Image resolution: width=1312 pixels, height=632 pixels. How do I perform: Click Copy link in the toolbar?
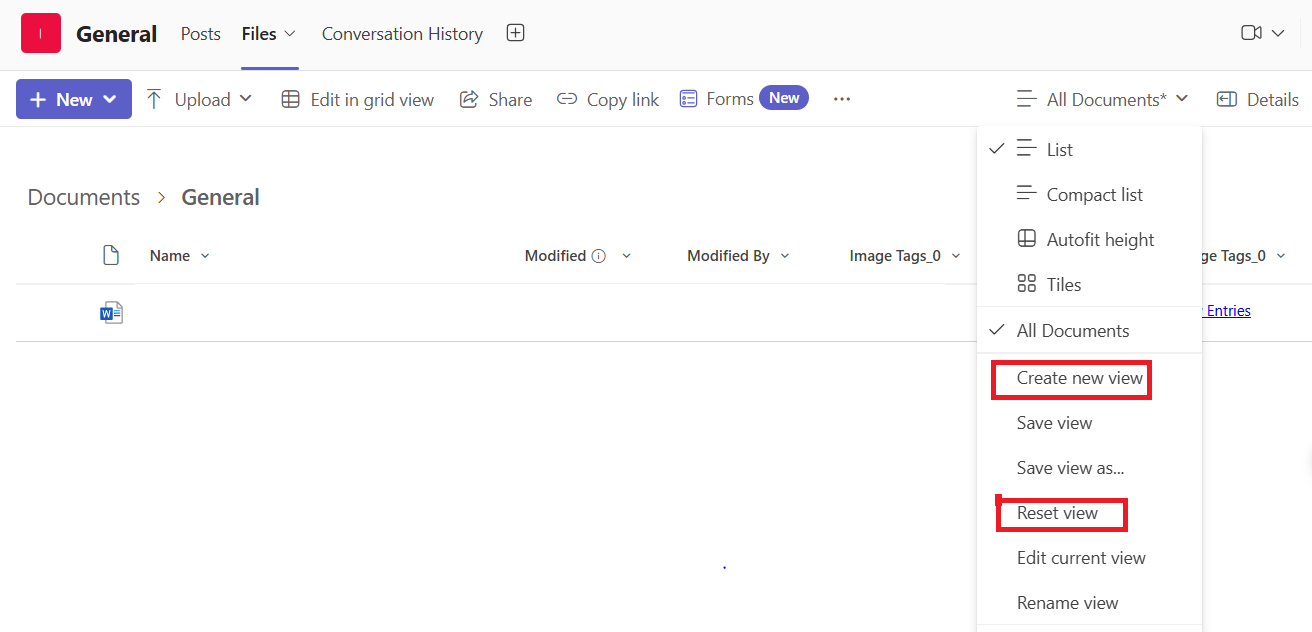pyautogui.click(x=608, y=99)
